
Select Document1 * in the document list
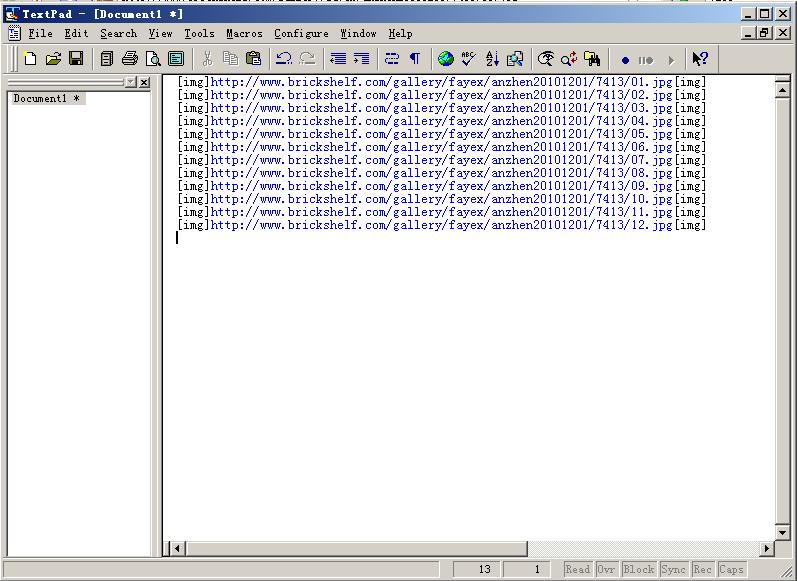pyautogui.click(x=47, y=99)
